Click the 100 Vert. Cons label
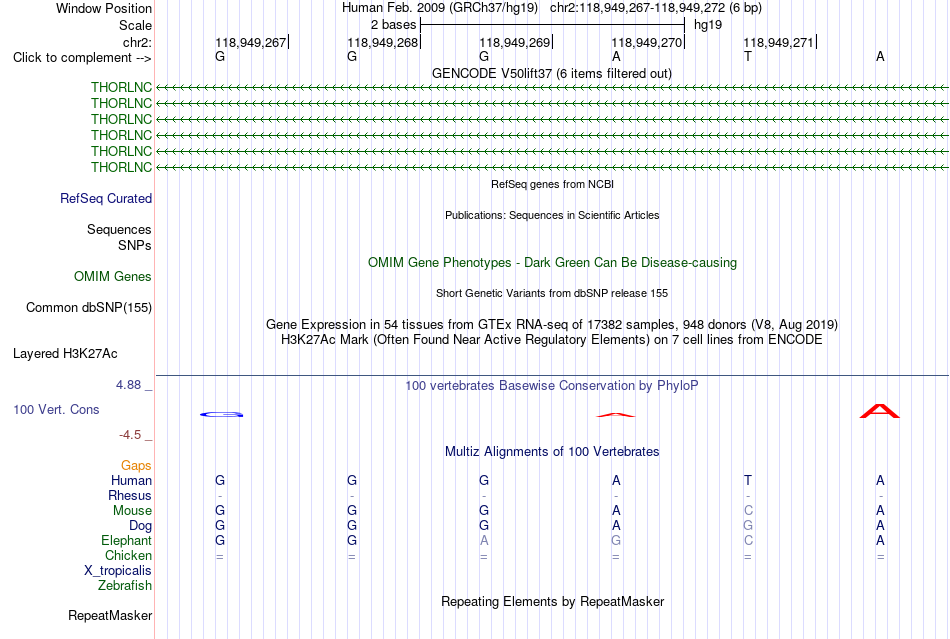Viewport: 950px width, 639px height. pos(56,409)
